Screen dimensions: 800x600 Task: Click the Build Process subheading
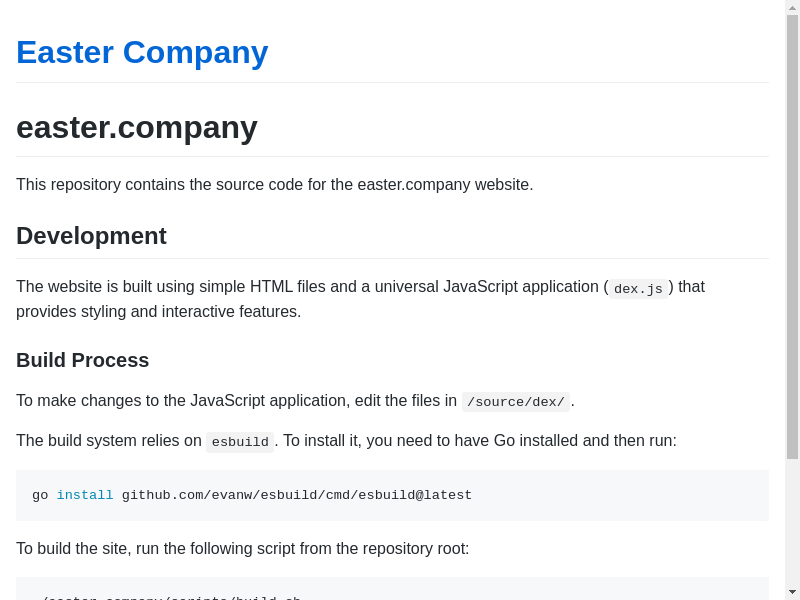tap(83, 360)
